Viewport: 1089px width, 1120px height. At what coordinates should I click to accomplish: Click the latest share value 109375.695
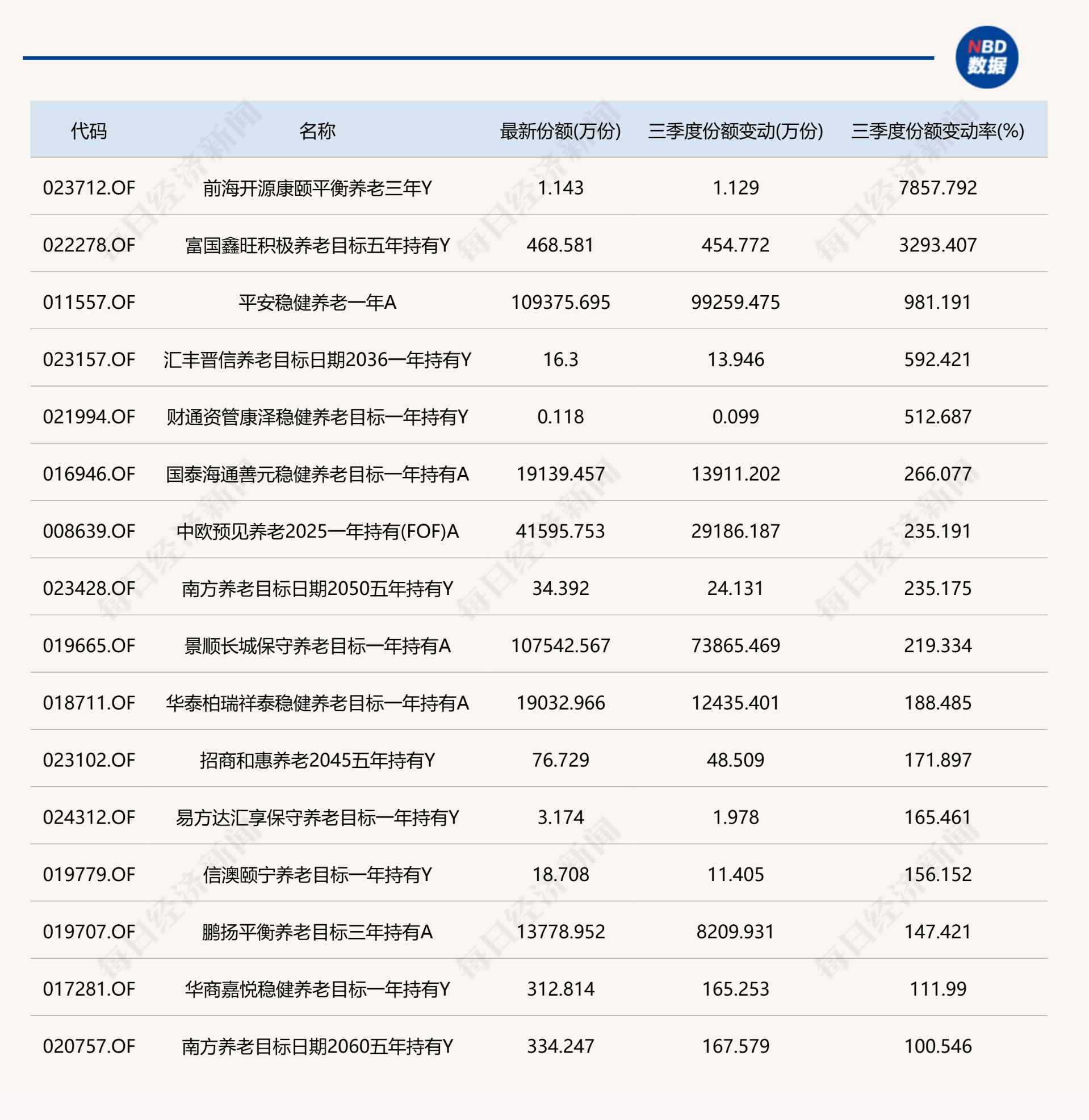click(x=560, y=302)
